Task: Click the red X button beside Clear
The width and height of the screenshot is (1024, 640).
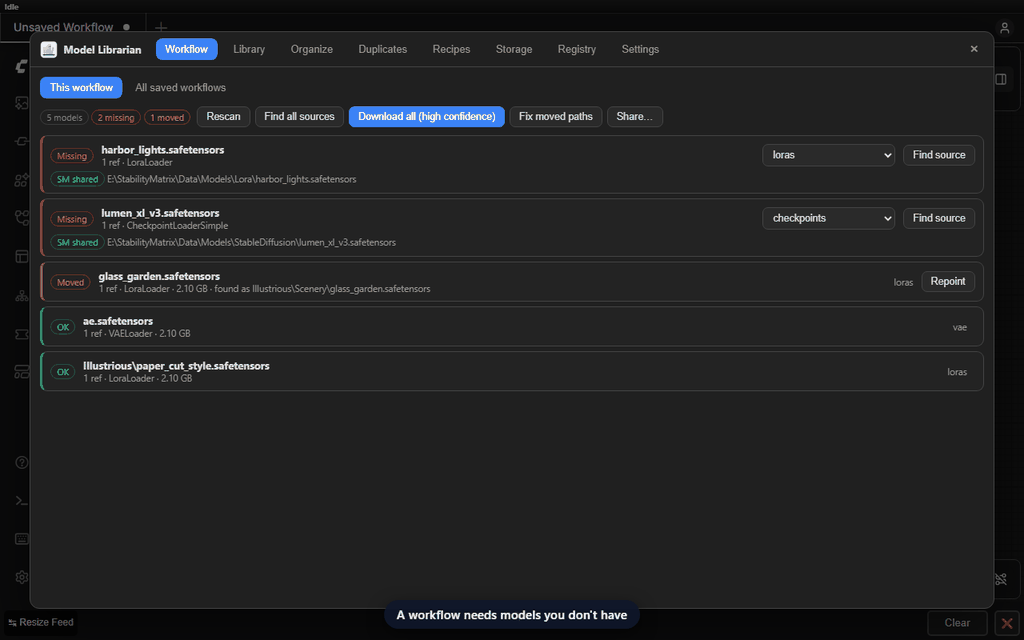Action: tap(1007, 623)
